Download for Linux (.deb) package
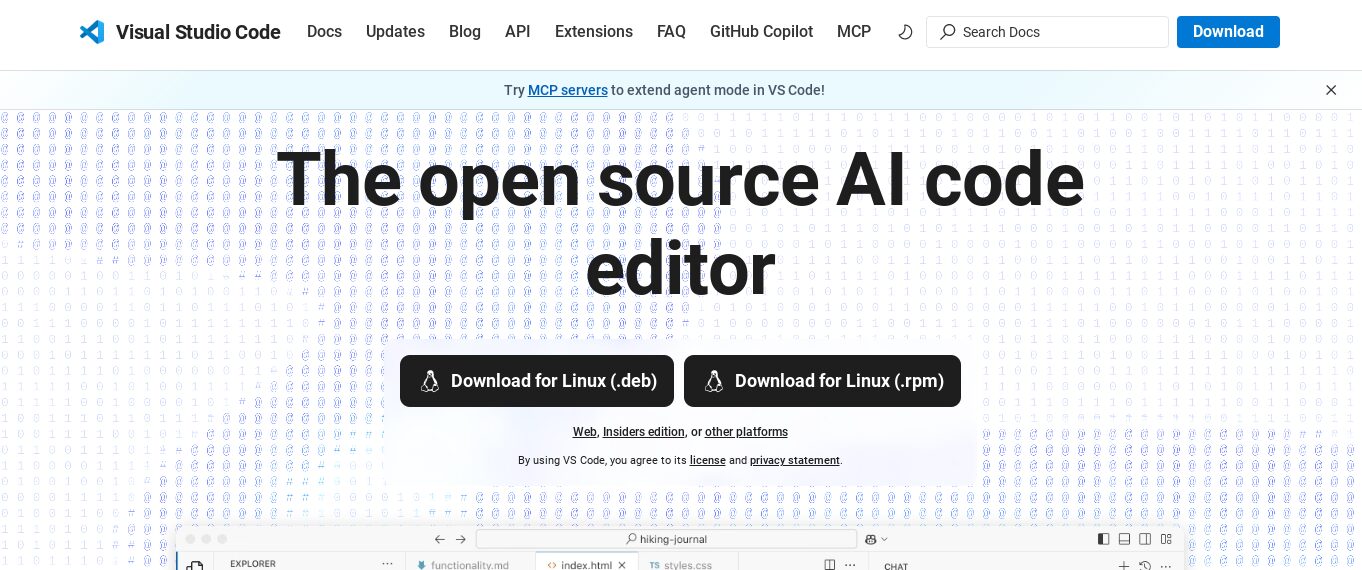Viewport: 1362px width, 570px height. tap(537, 381)
